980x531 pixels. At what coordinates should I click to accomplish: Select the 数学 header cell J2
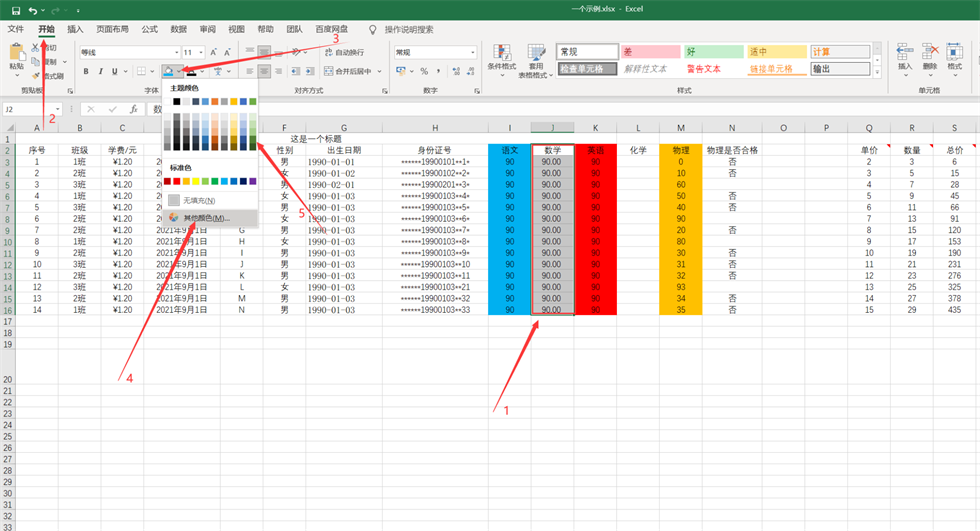point(553,151)
